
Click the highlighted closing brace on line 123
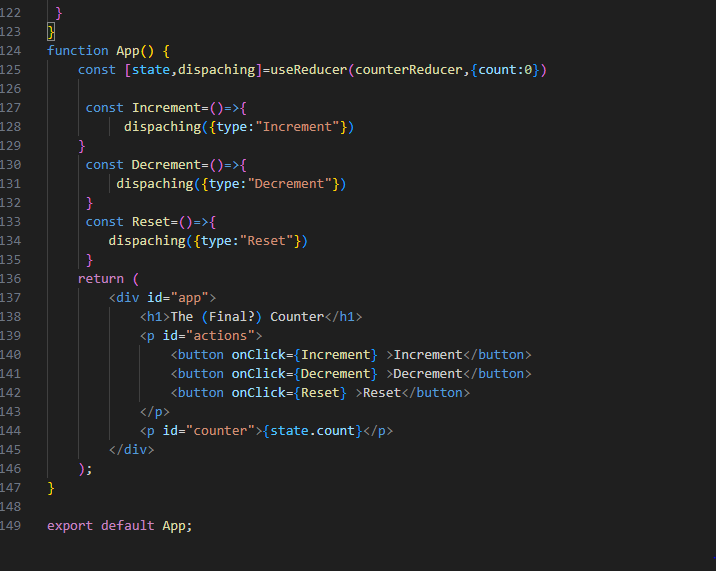coord(51,32)
